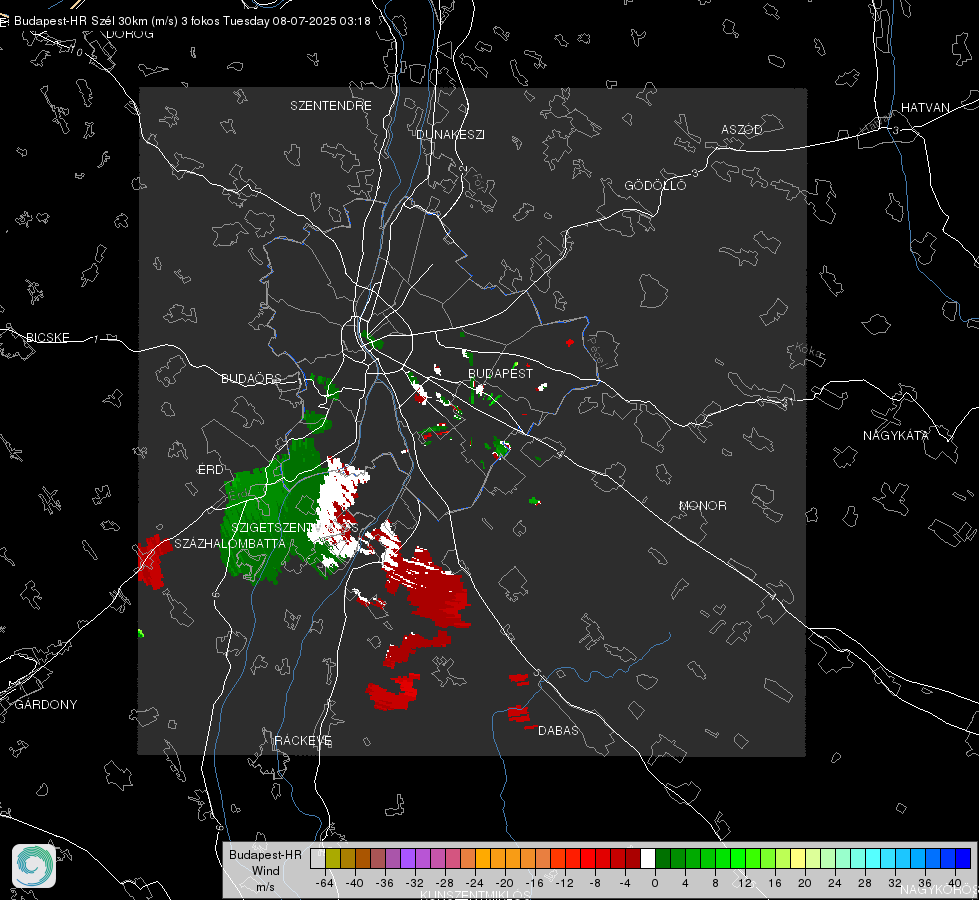
Task: Click the swirl weather logo icon
Action: tap(34, 866)
